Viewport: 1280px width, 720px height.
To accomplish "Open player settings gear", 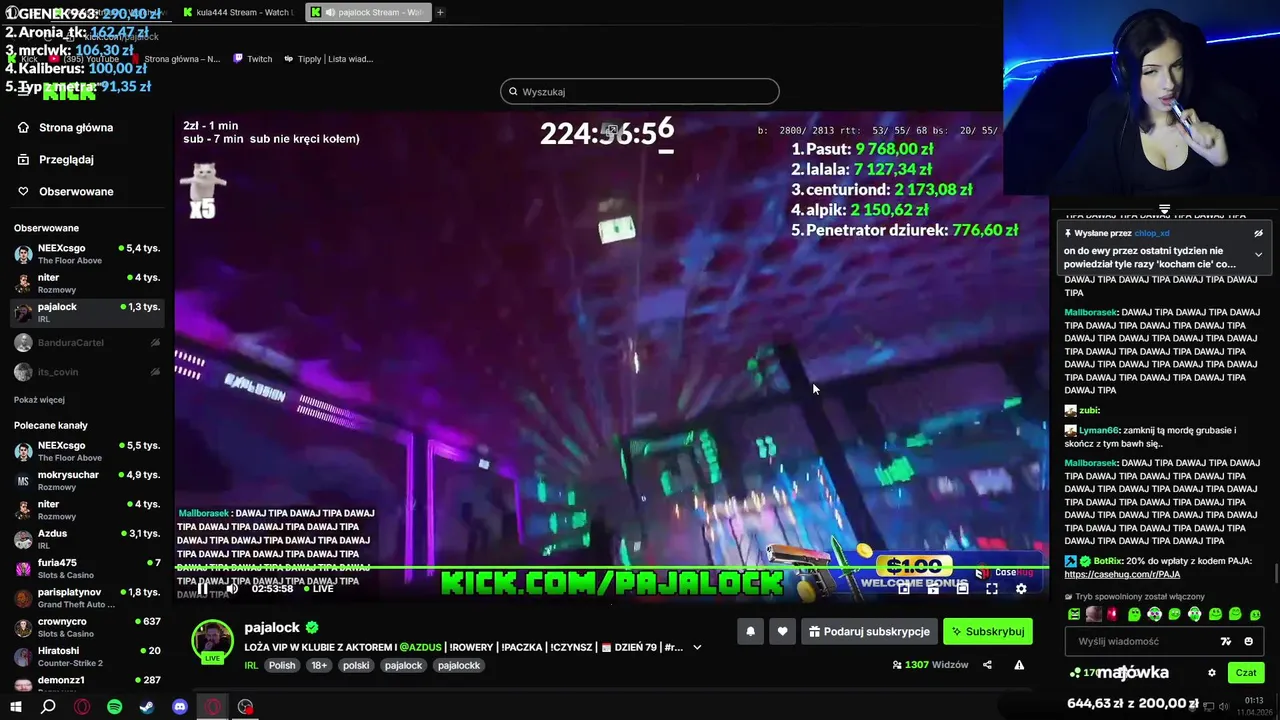I will (x=1021, y=589).
